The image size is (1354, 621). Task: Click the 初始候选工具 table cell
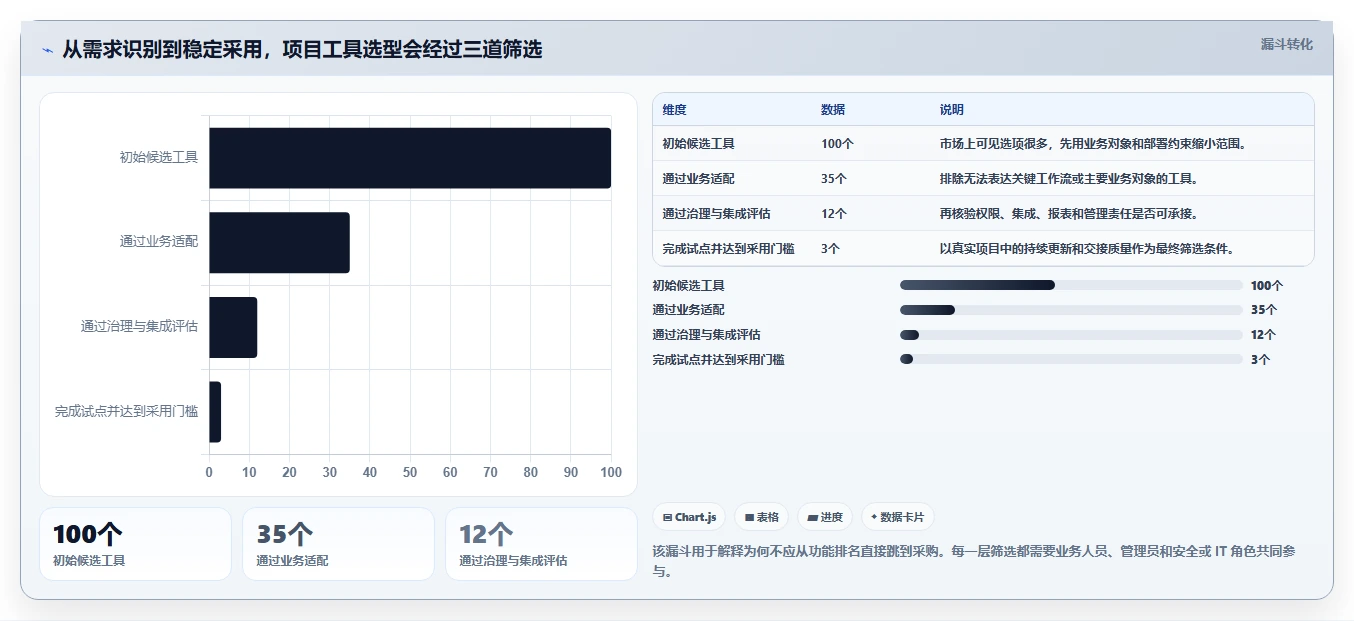(698, 144)
